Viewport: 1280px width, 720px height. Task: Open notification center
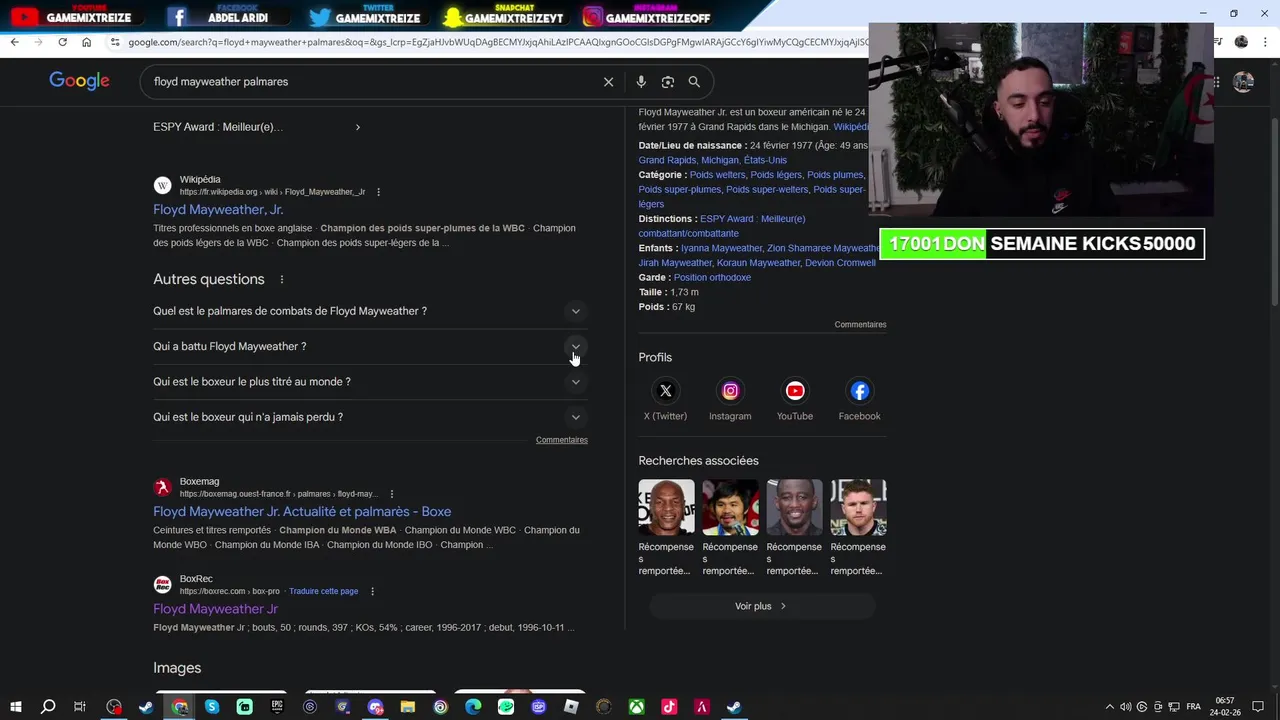[1258, 707]
